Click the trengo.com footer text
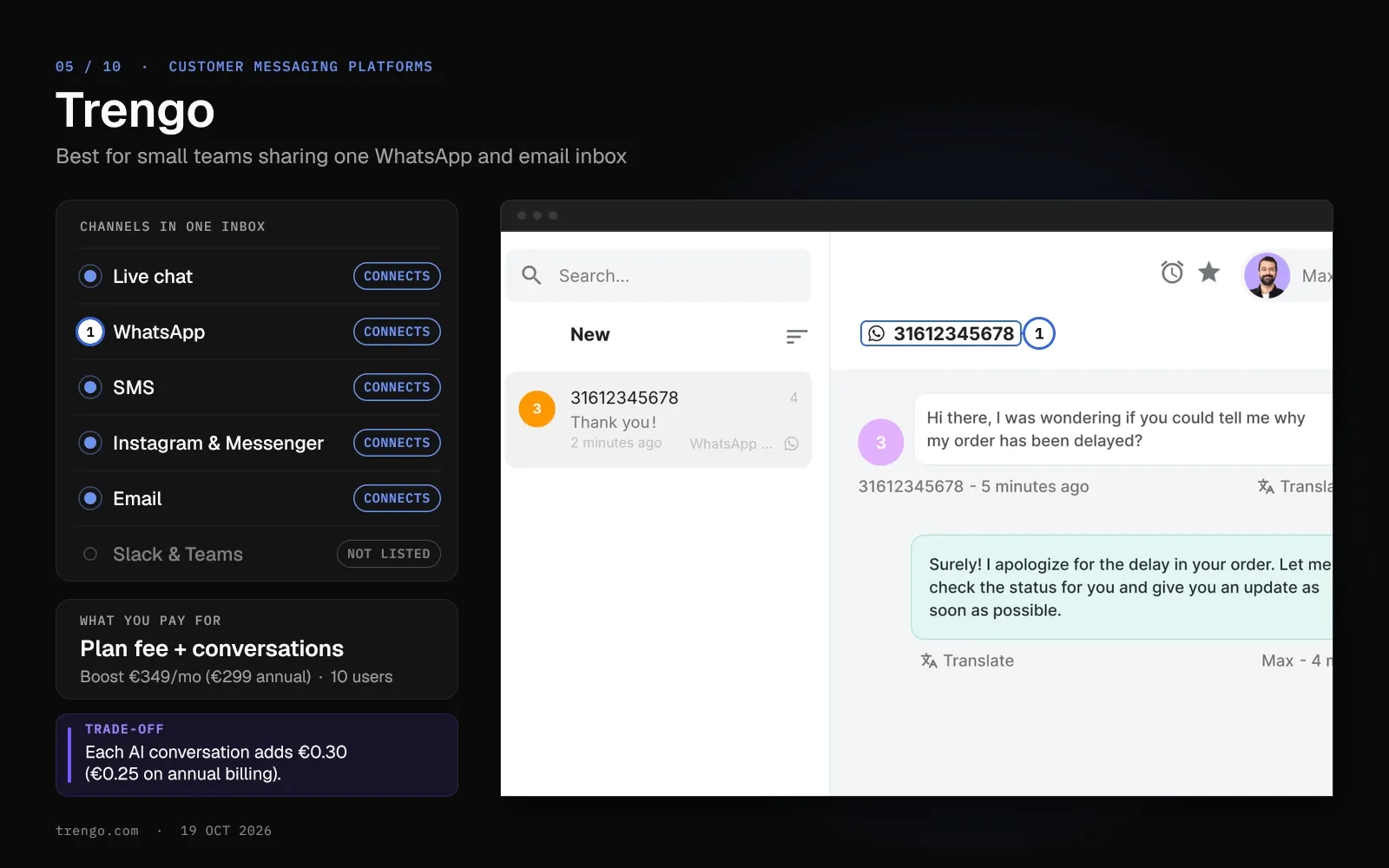 click(x=97, y=831)
